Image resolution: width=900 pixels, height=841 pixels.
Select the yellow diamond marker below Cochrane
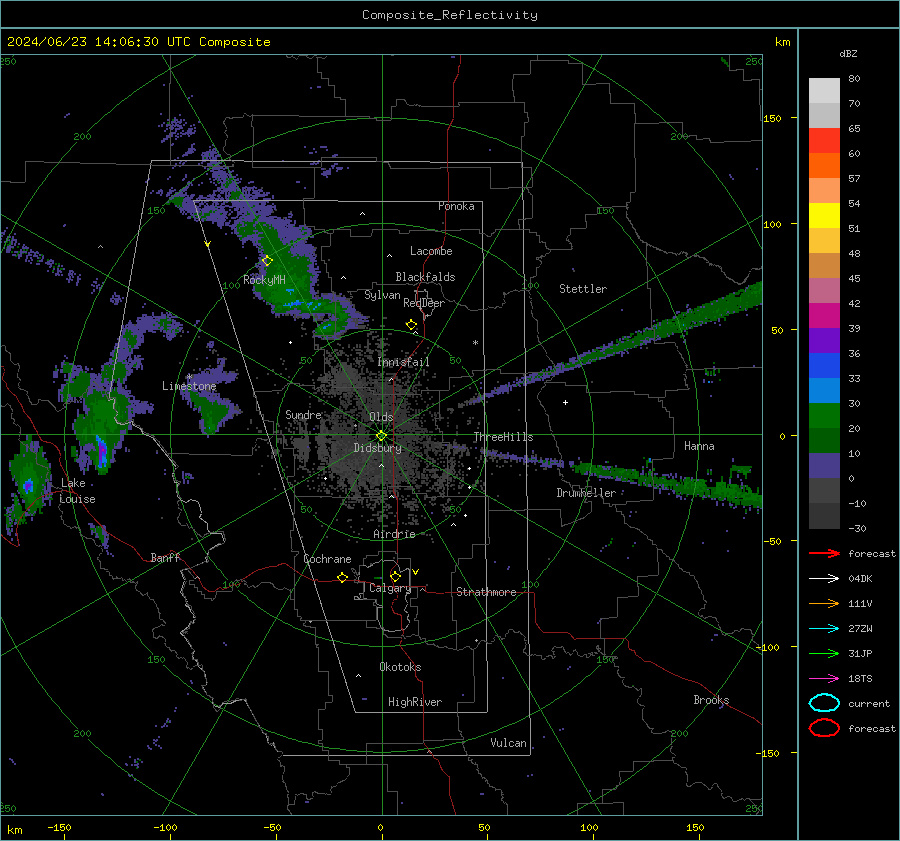(x=343, y=577)
